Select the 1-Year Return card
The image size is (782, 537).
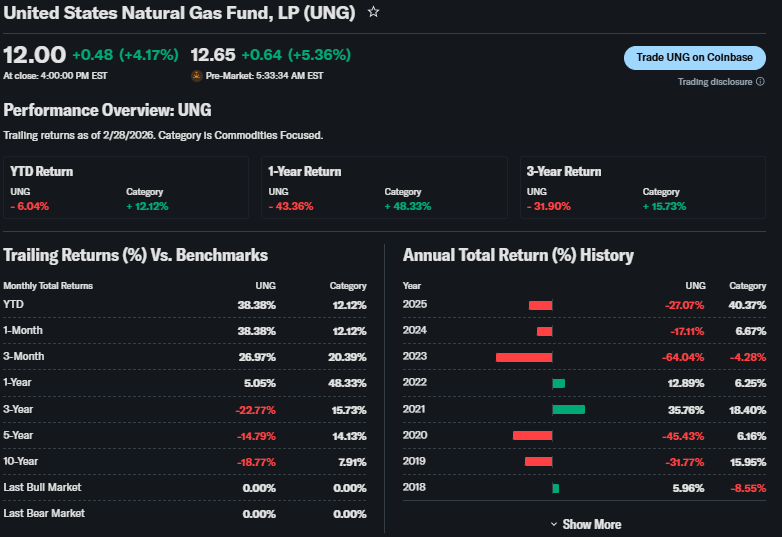(384, 187)
